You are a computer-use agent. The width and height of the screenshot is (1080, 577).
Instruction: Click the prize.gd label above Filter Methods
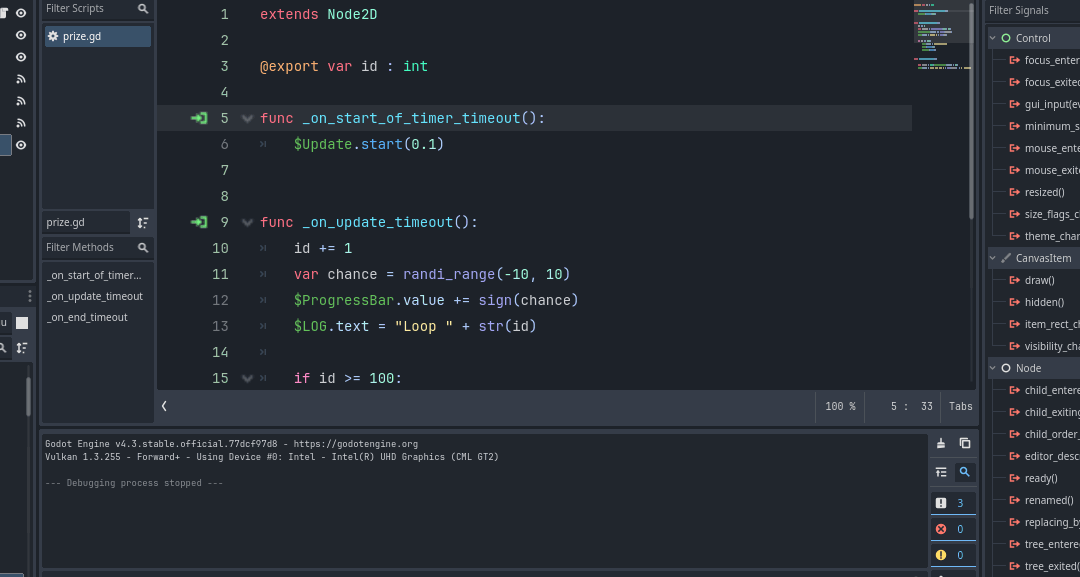(85, 222)
